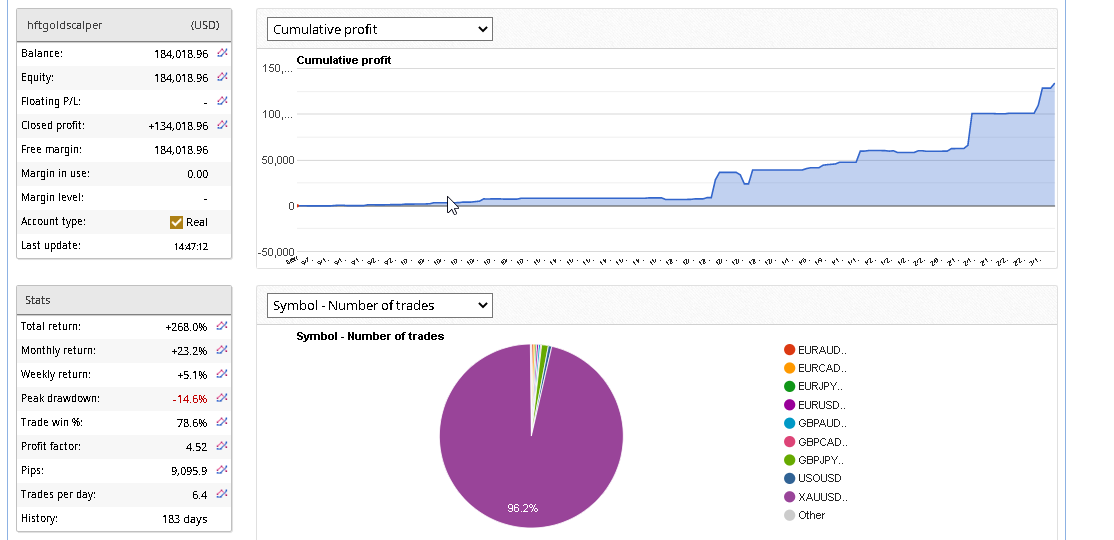Open the Cumulative profit chart dropdown
This screenshot has height=540, width=1114.
380,29
